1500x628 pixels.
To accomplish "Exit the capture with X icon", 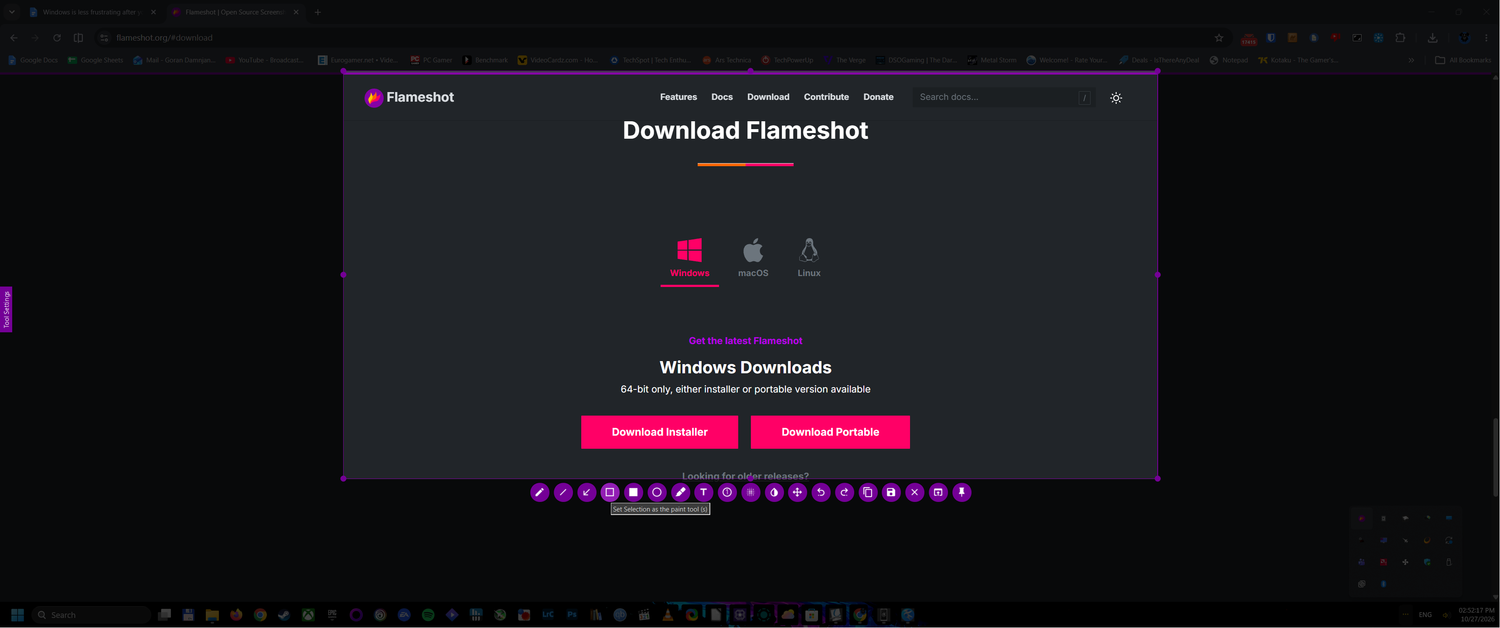I will tap(914, 492).
